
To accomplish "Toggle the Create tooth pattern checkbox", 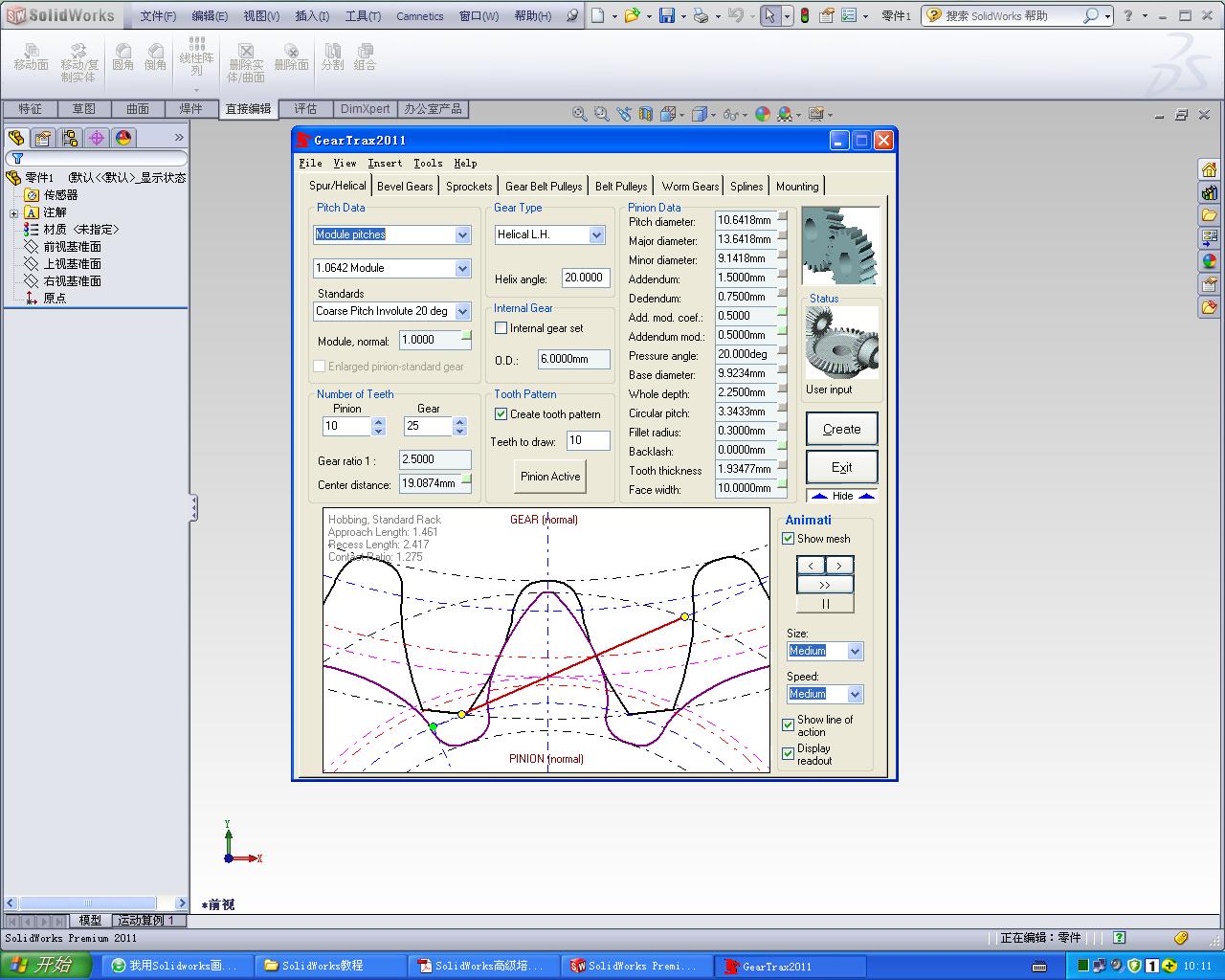I will [501, 414].
